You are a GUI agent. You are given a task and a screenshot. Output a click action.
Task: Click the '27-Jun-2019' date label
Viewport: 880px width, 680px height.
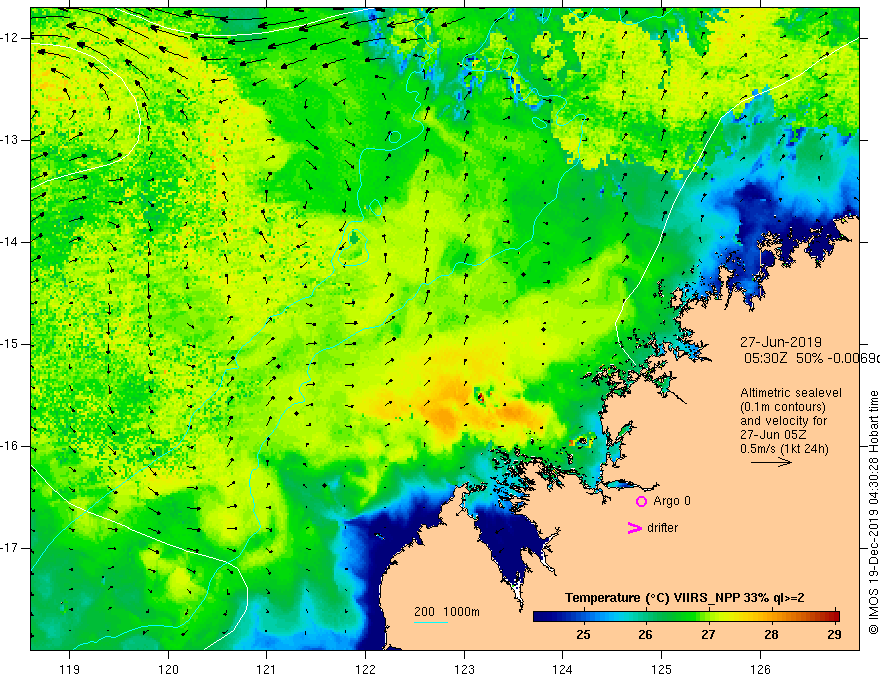click(x=780, y=342)
